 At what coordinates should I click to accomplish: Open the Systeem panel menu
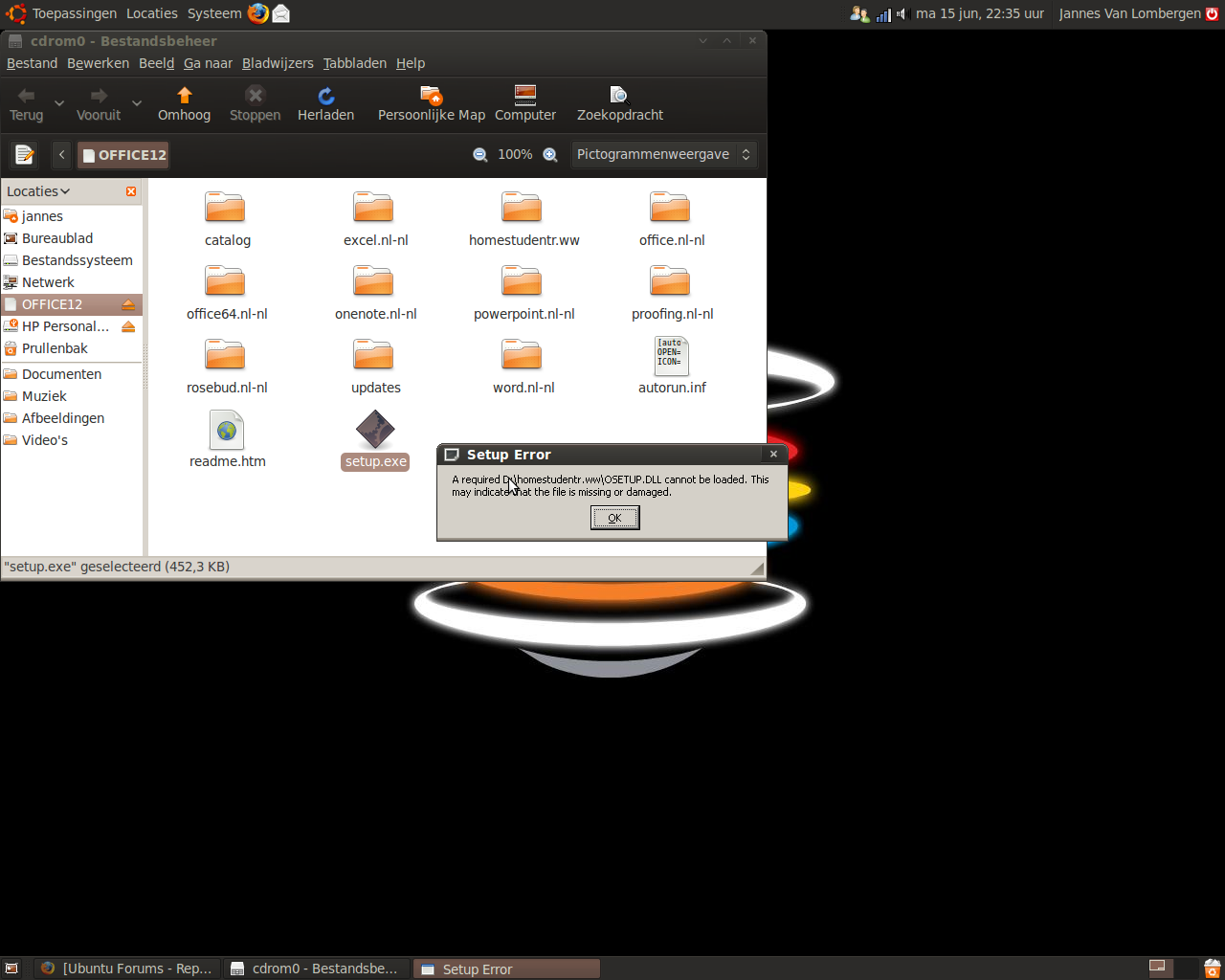(214, 13)
